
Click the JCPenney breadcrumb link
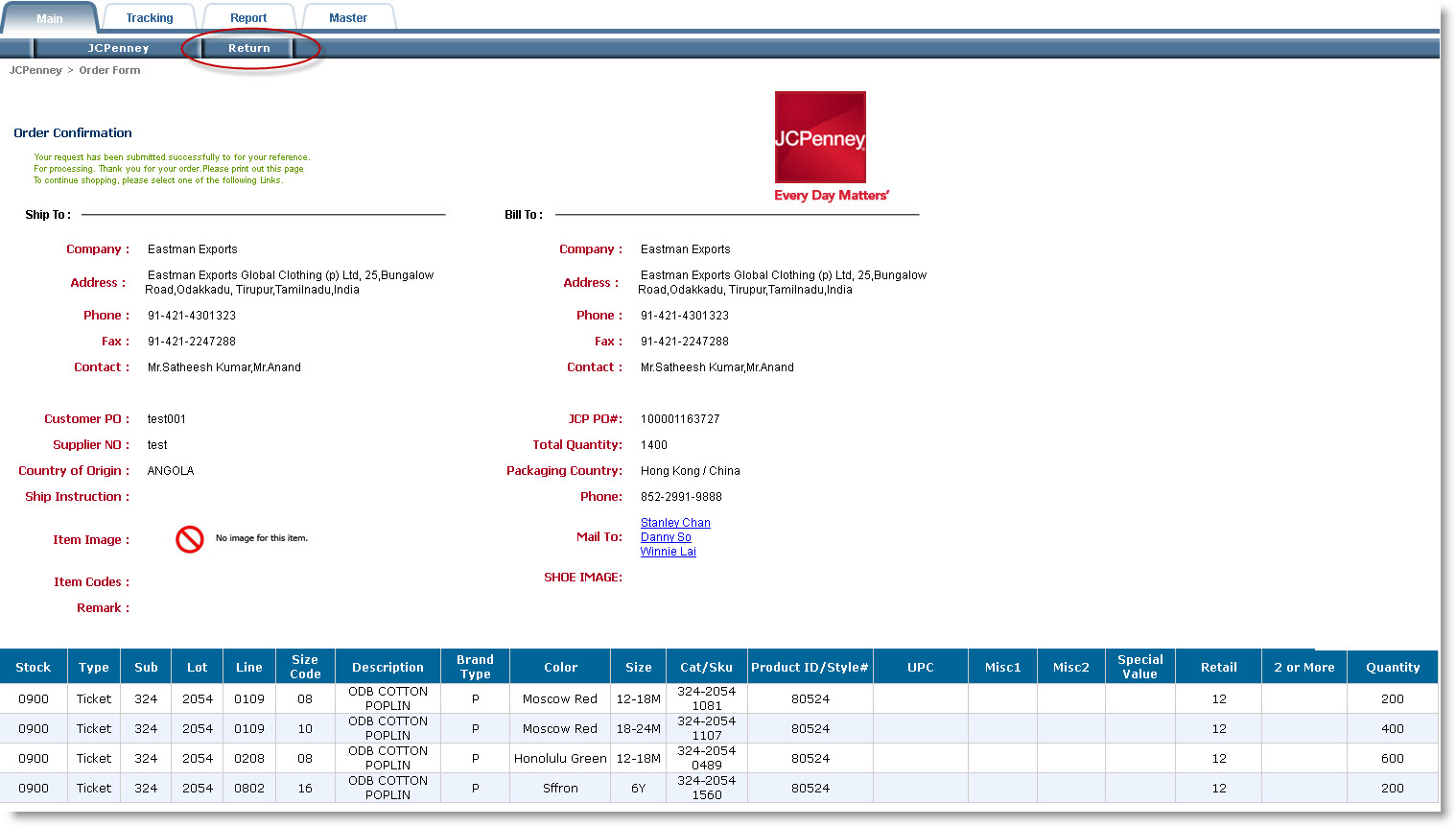(35, 70)
